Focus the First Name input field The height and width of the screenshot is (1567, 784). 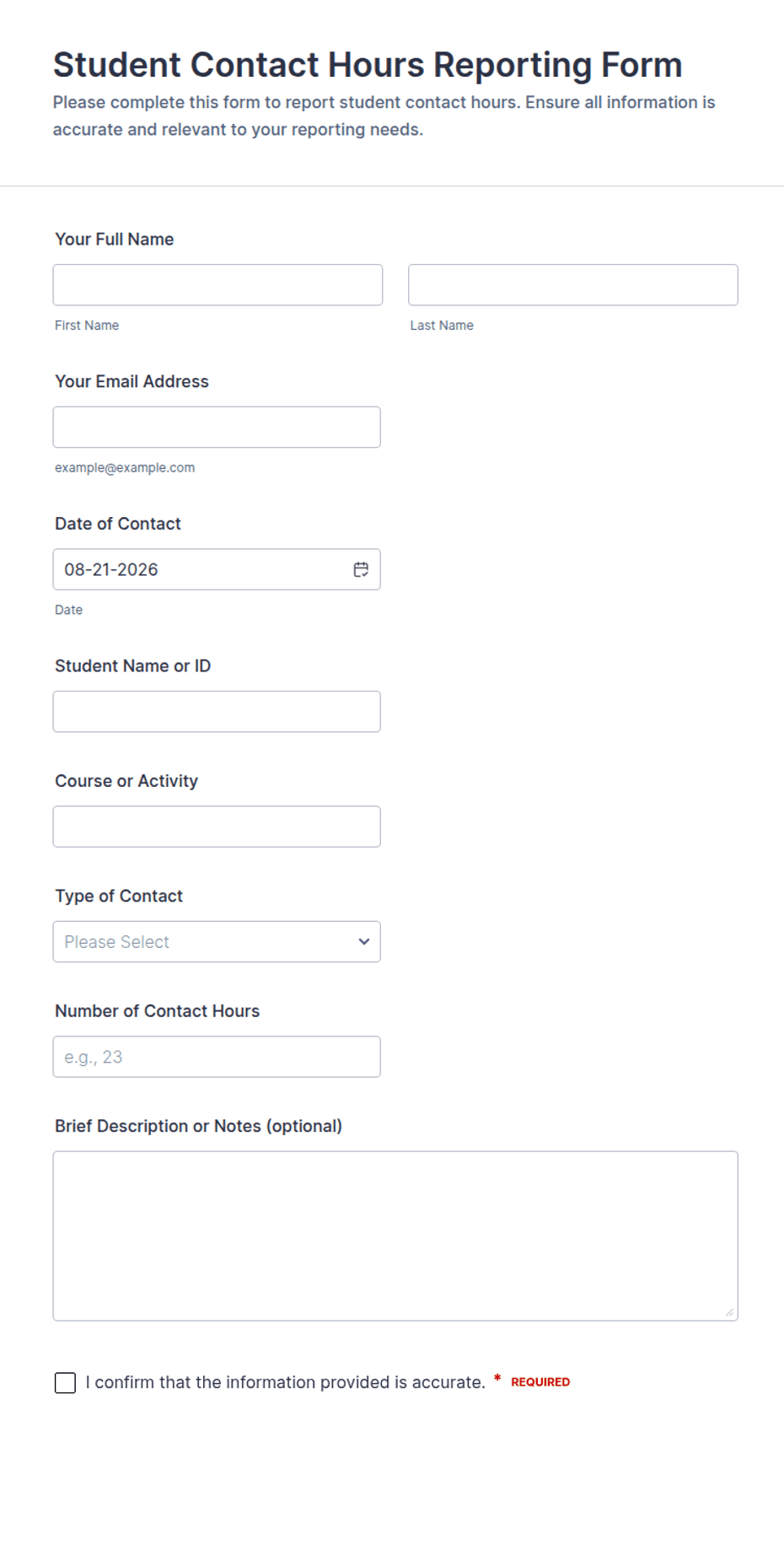[x=217, y=285]
